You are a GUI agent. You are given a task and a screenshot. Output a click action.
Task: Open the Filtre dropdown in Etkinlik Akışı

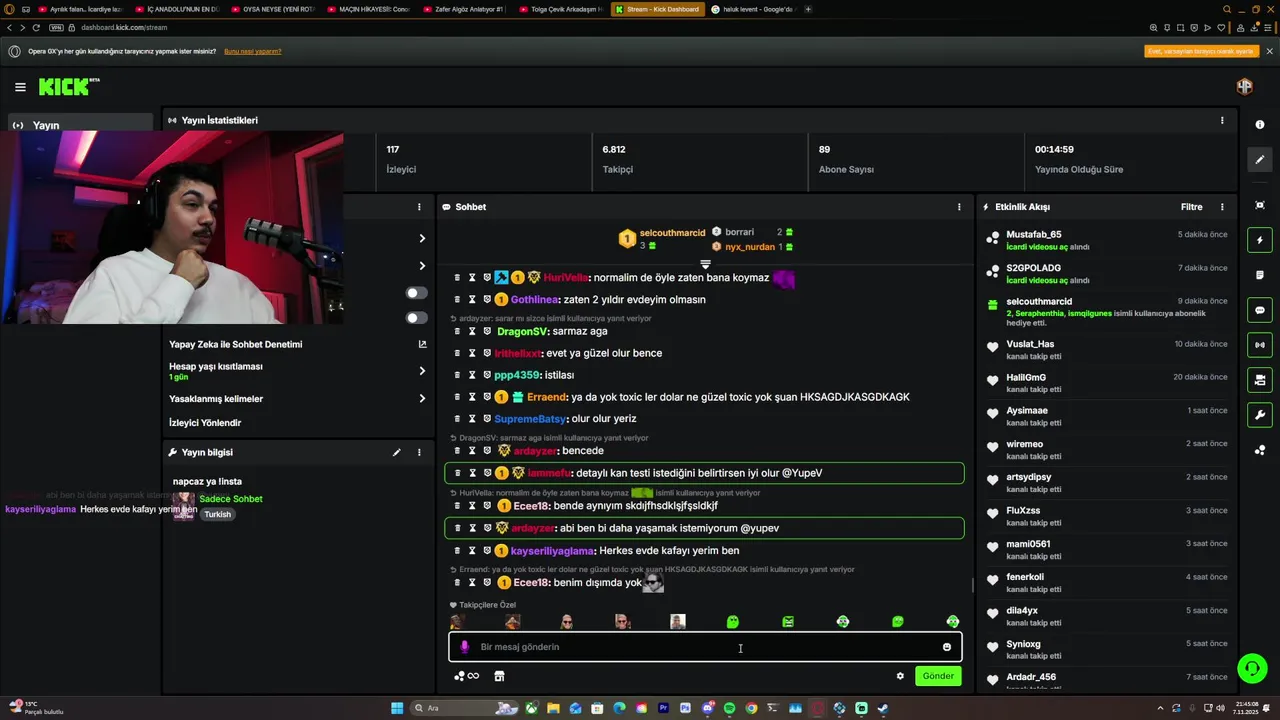(x=1192, y=207)
